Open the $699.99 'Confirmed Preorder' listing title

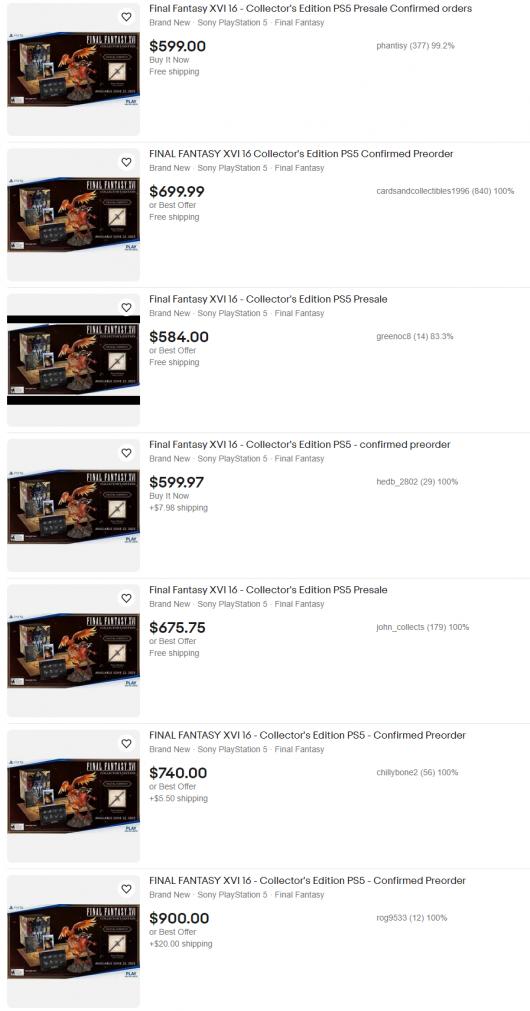(x=301, y=154)
